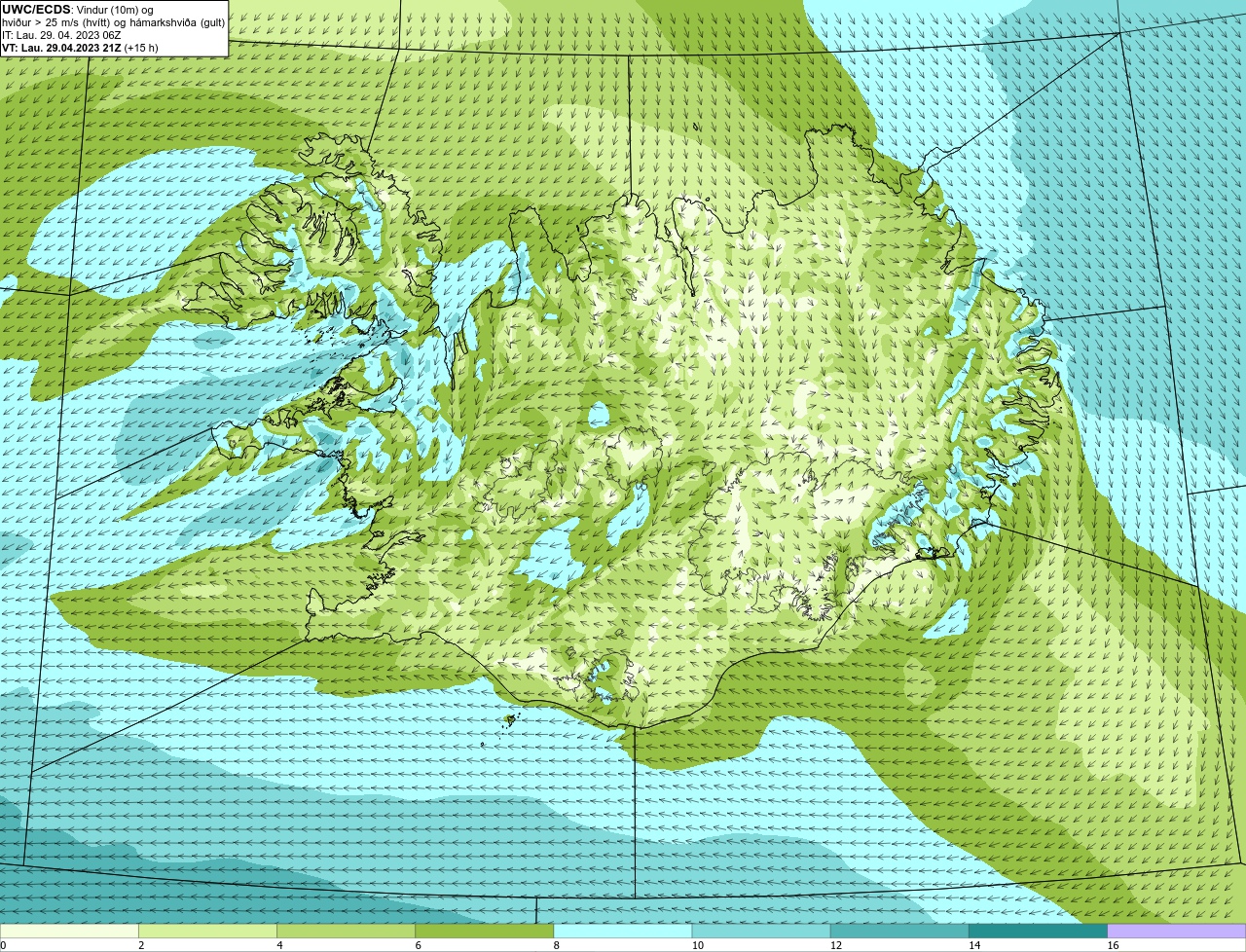Image resolution: width=1246 pixels, height=952 pixels.
Task: Click the initial time "IT: Lau. 29. 04. 2023 06Z"
Action: coord(61,35)
